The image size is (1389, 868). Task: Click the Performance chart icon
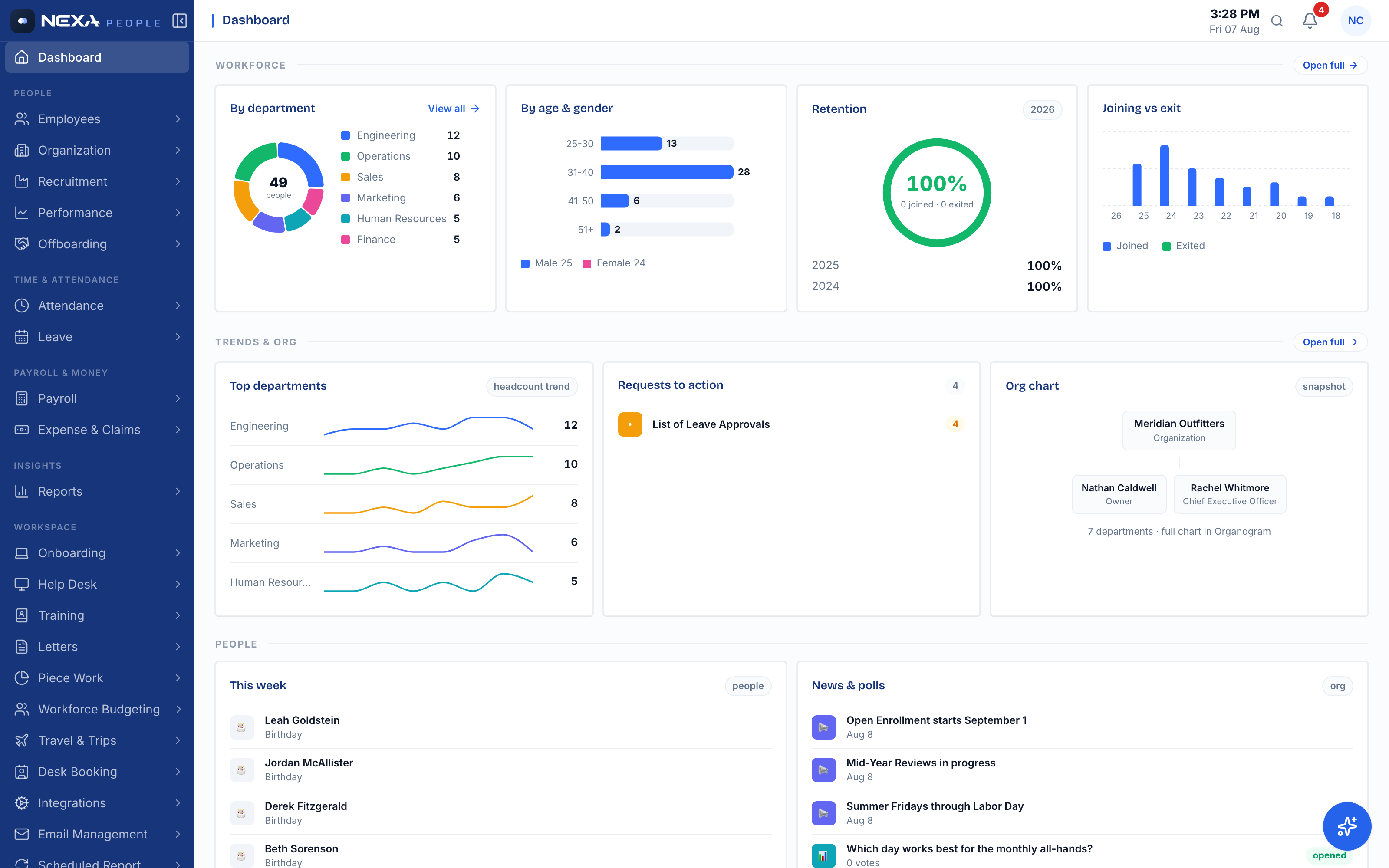coord(22,213)
